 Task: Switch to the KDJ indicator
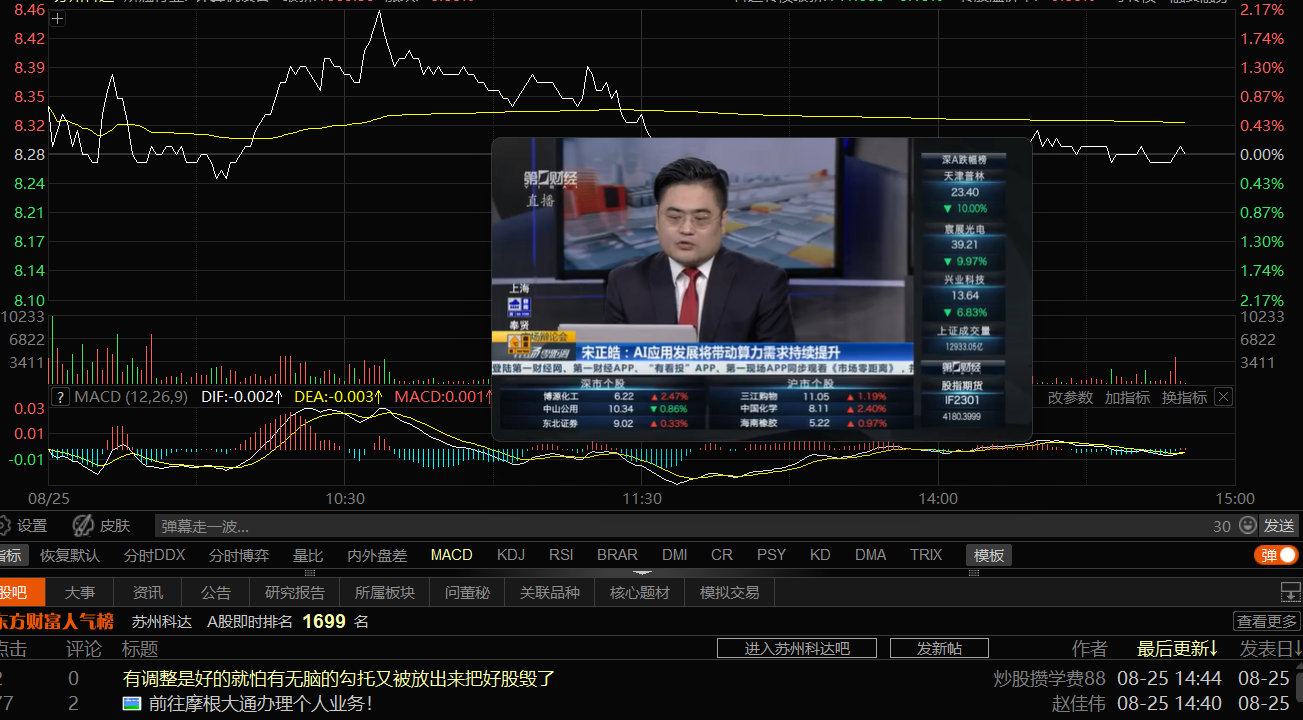[x=510, y=555]
